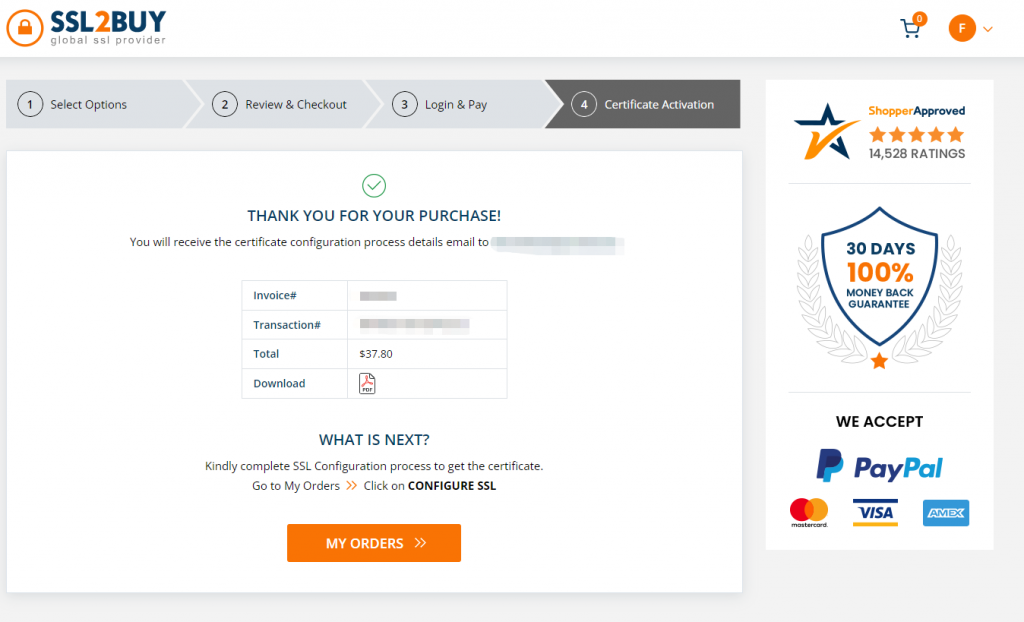Click the SSL2BUY brand name text
This screenshot has width=1024, height=622.
(x=108, y=21)
